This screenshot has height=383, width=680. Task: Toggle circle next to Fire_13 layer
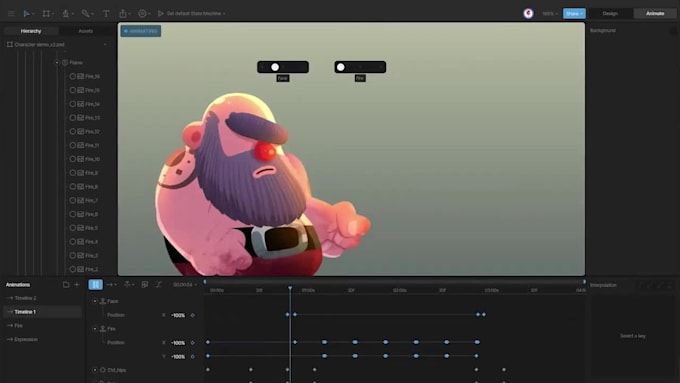(x=72, y=118)
